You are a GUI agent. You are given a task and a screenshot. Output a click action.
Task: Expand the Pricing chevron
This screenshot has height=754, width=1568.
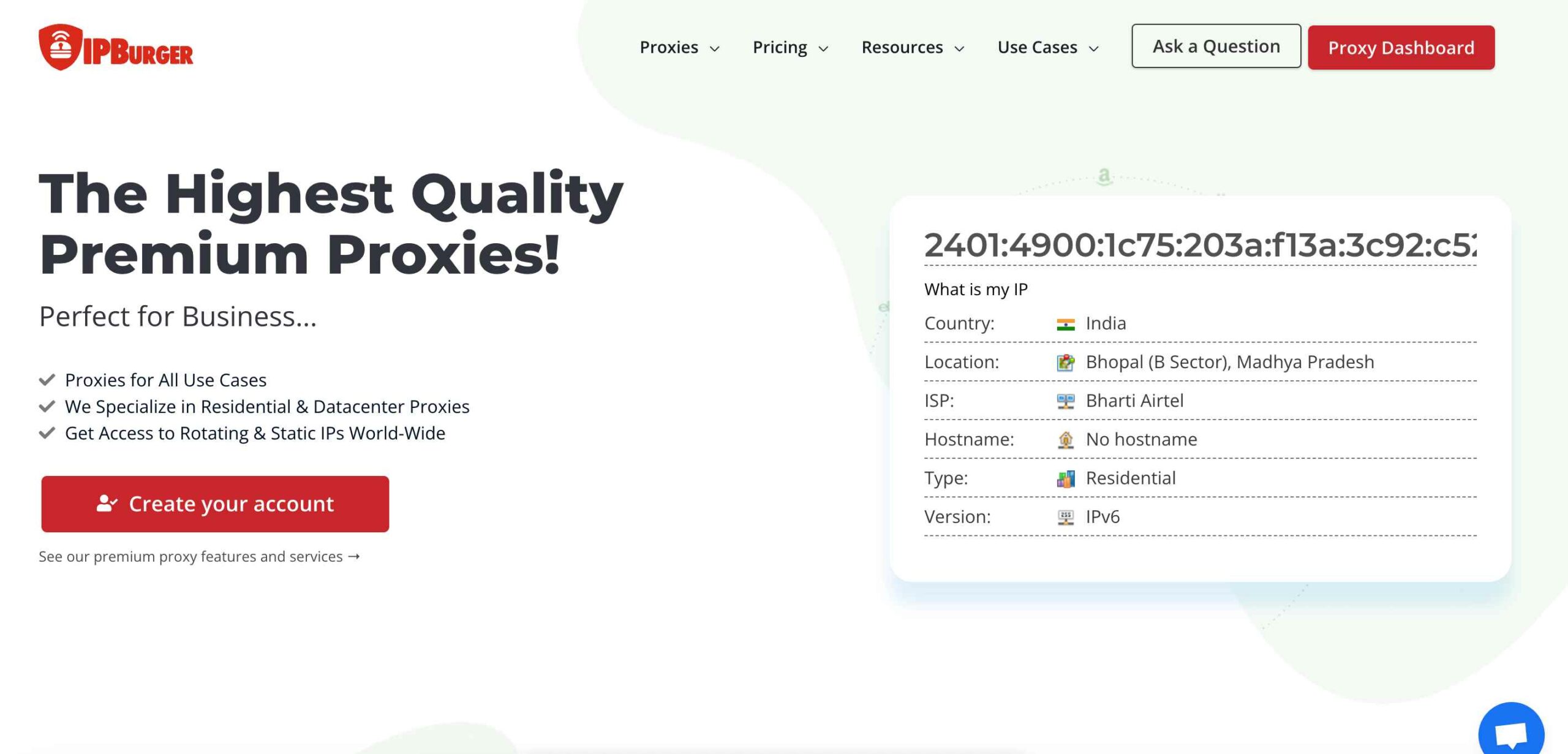823,48
